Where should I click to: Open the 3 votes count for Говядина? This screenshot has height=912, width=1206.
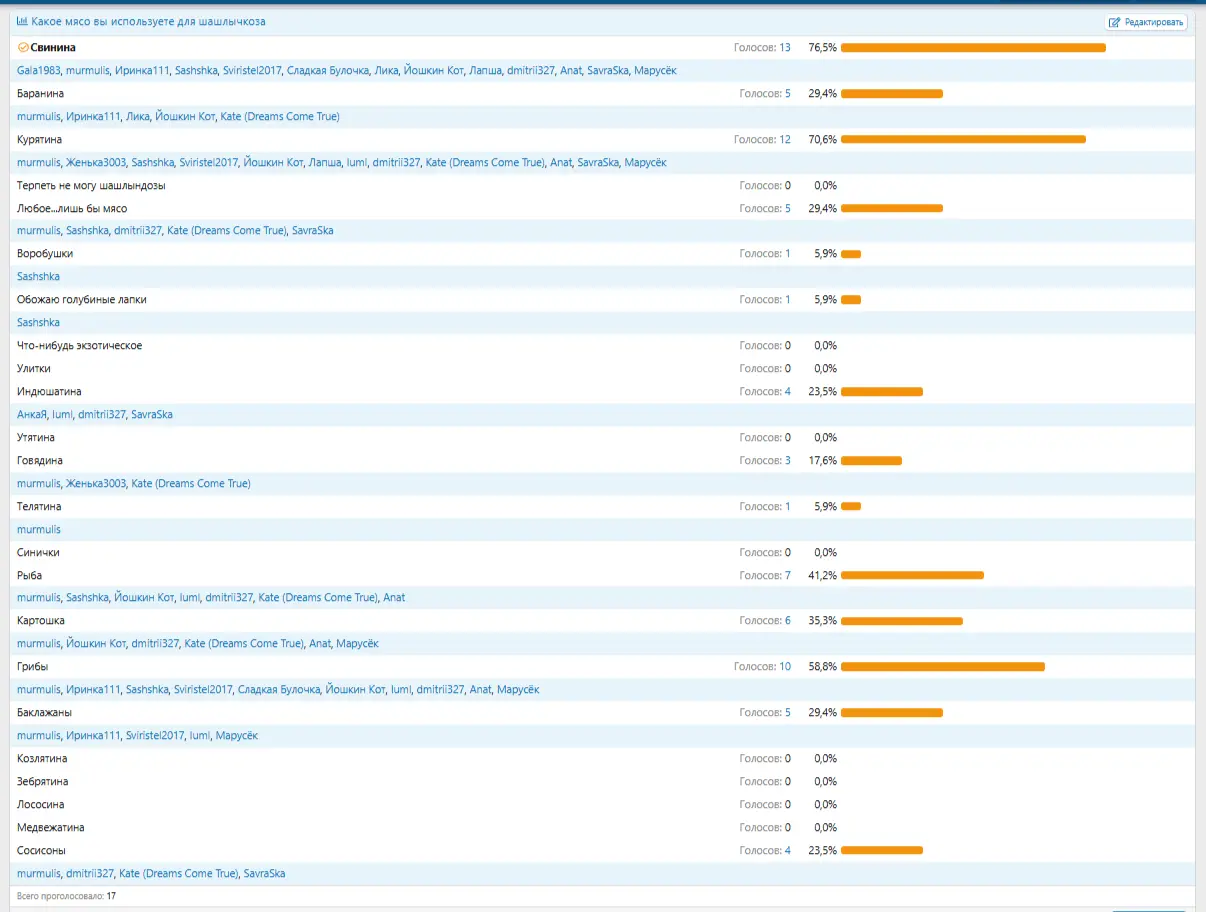coord(788,460)
